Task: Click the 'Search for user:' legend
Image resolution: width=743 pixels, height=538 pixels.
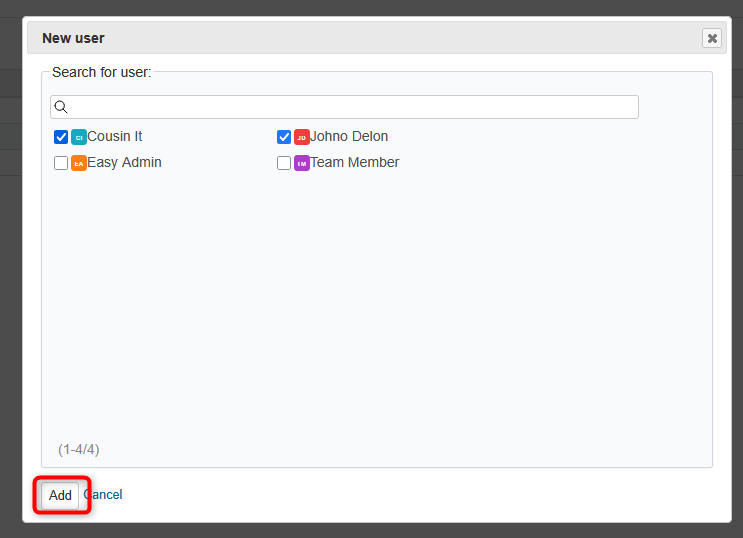Action: click(101, 72)
